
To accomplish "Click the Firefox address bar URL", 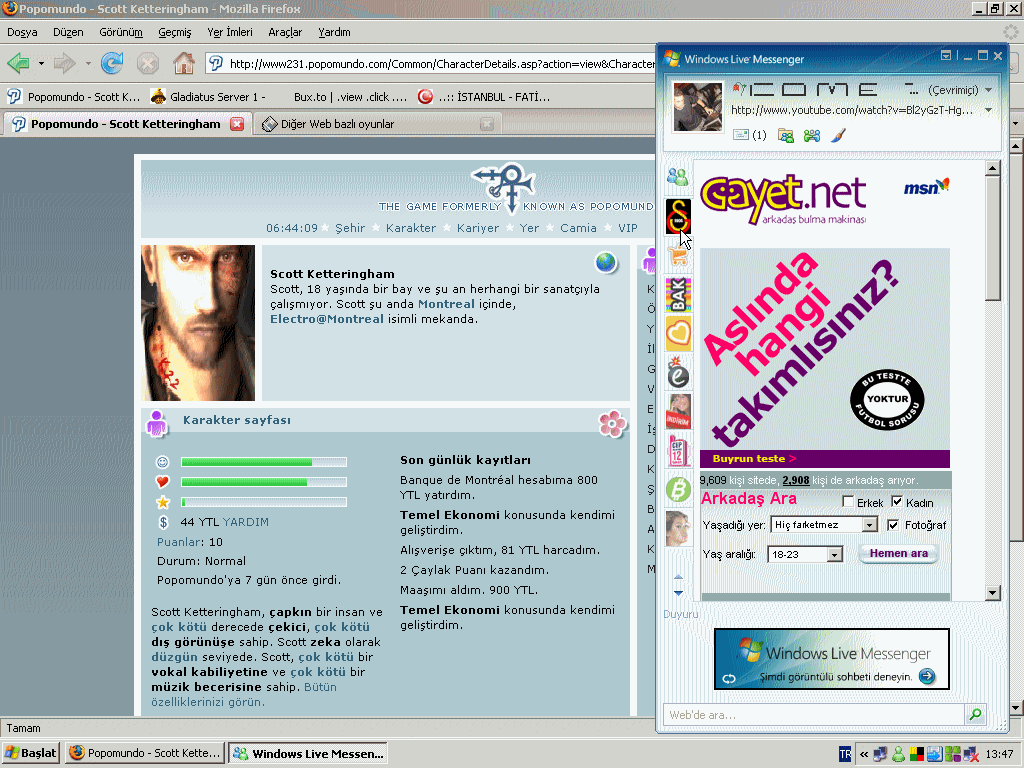I will point(441,63).
